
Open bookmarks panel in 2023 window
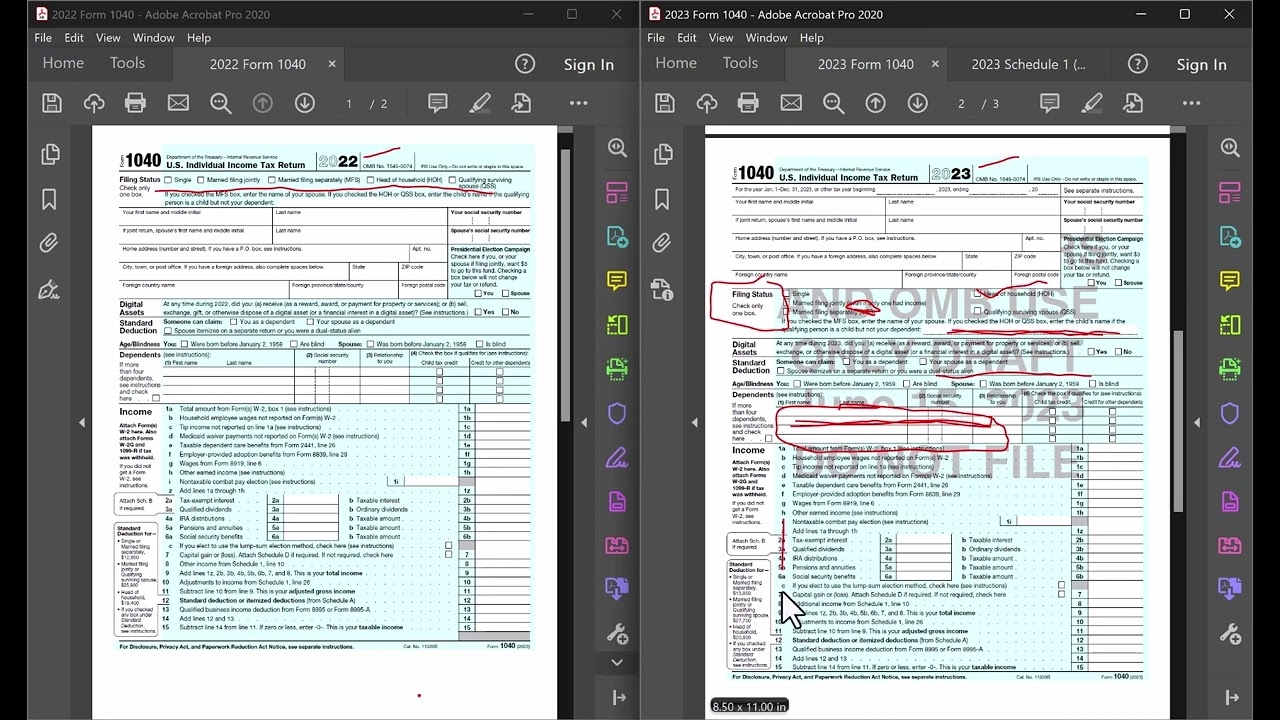click(661, 199)
